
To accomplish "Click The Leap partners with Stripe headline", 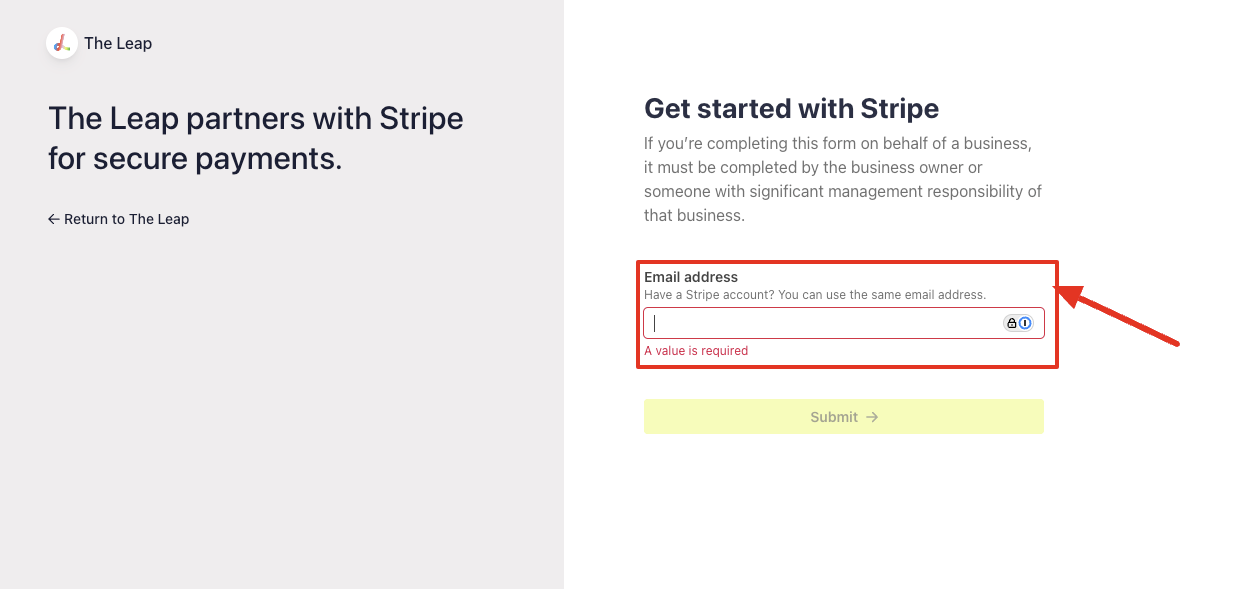I will pos(255,138).
